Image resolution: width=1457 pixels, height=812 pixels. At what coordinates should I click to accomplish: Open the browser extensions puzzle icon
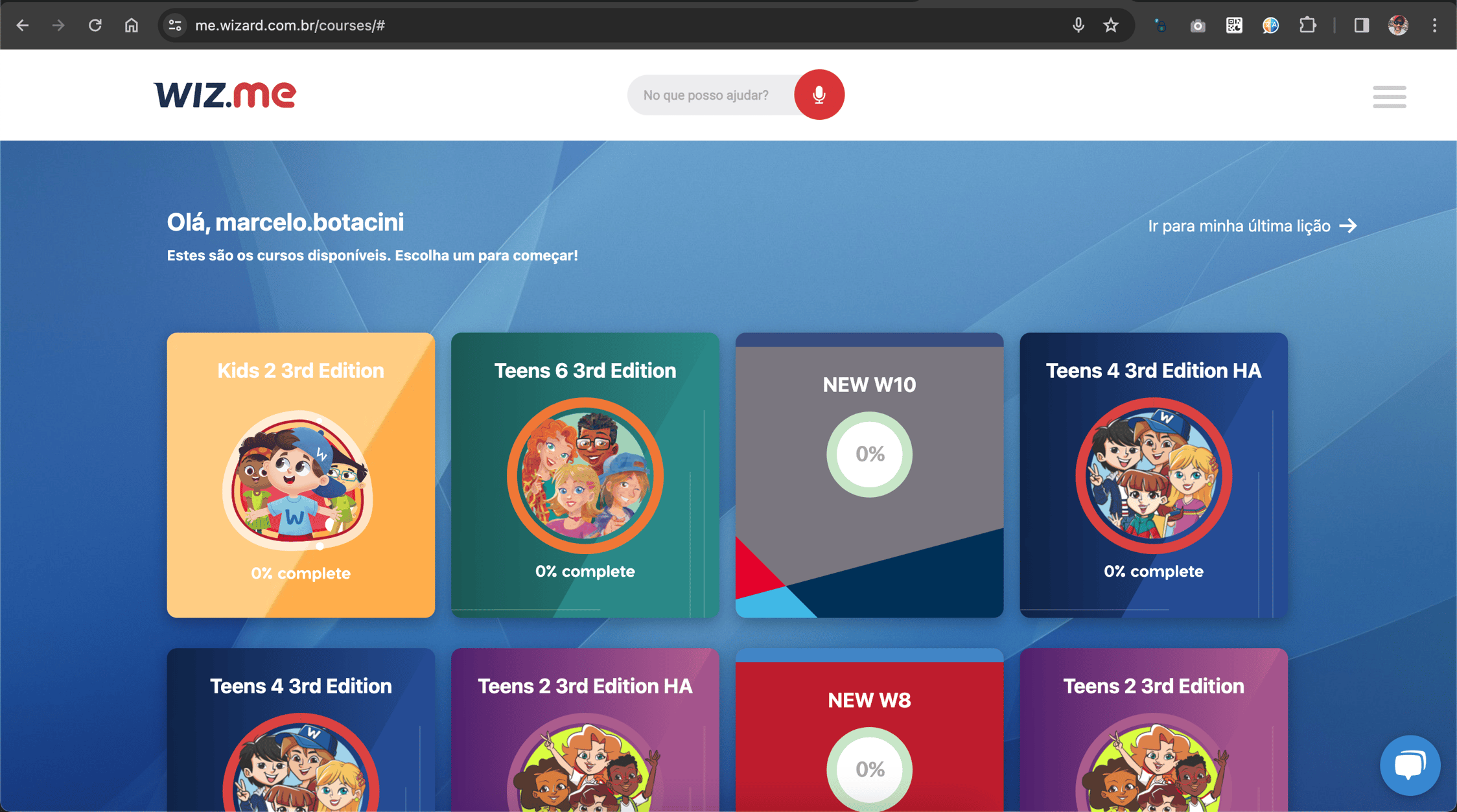tap(1307, 25)
